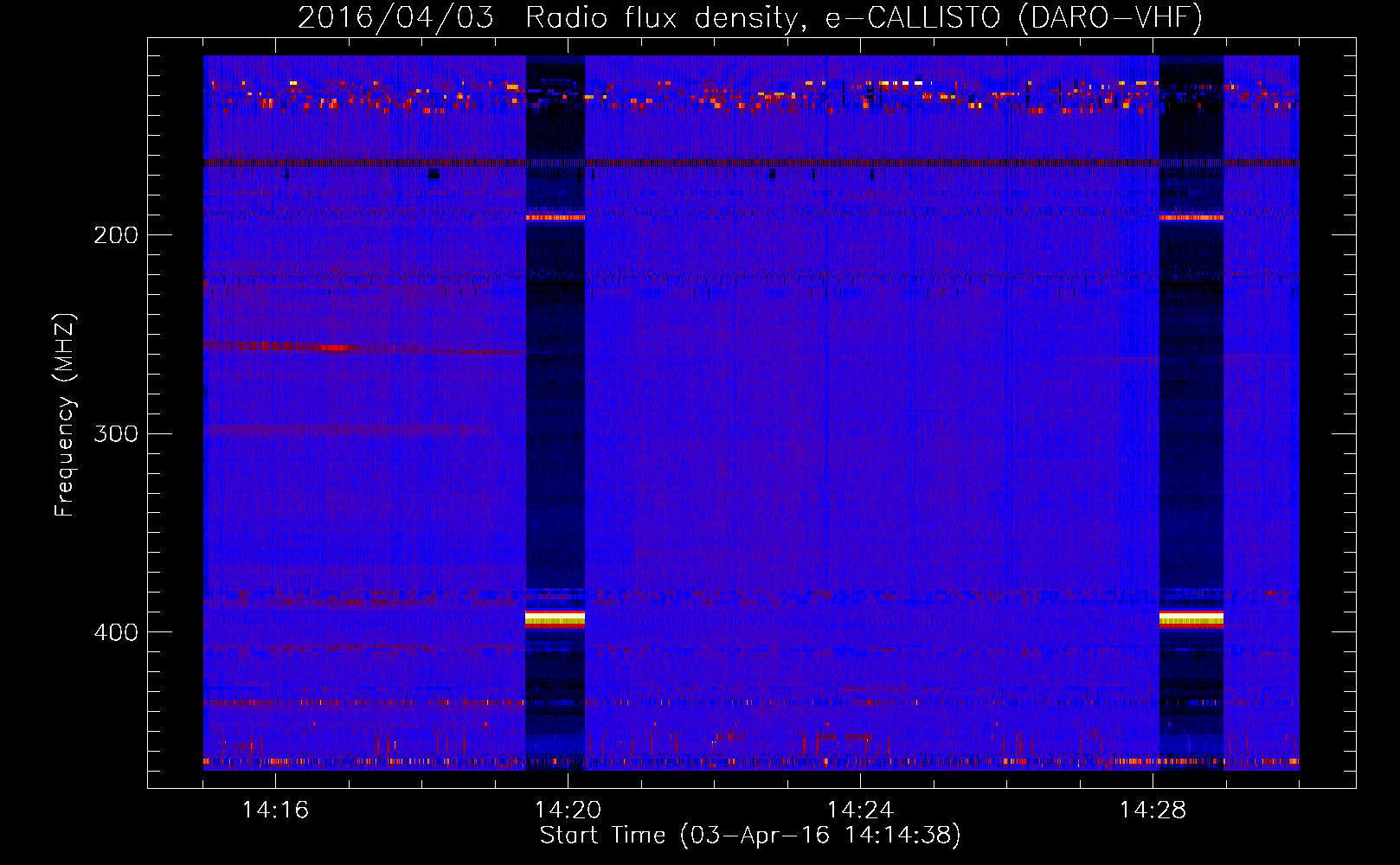Click the 14:16 time tick label
This screenshot has width=1400, height=865.
[x=275, y=810]
